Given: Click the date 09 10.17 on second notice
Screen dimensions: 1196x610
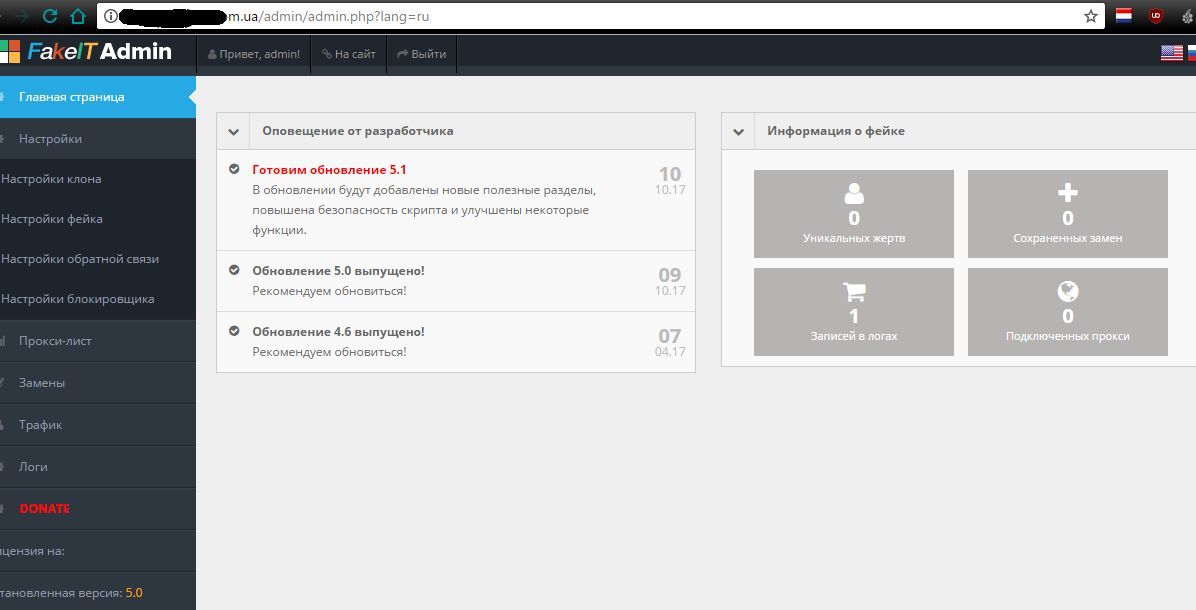Looking at the screenshot, I should tap(670, 281).
